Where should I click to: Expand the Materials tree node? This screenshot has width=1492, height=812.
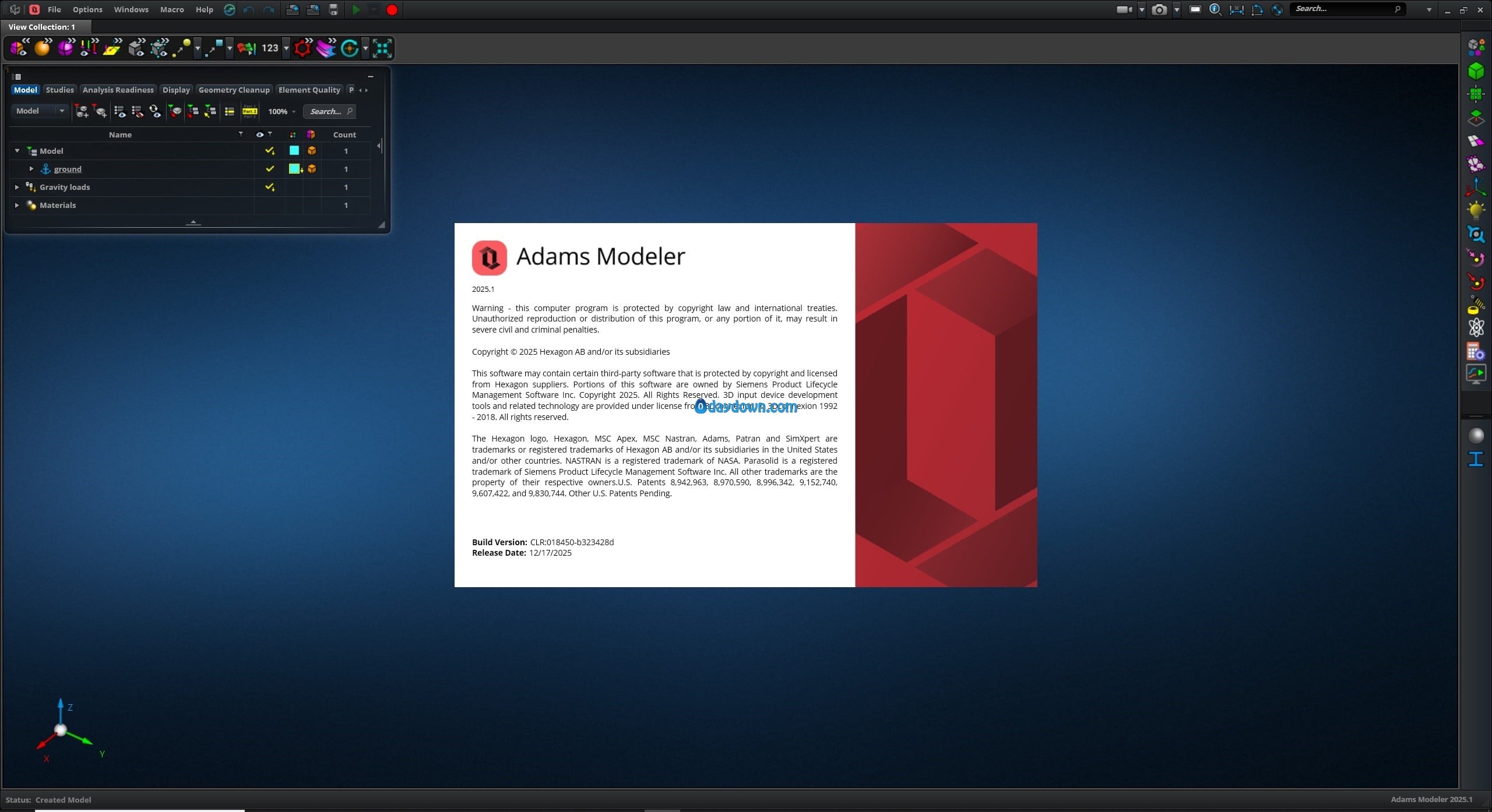17,205
